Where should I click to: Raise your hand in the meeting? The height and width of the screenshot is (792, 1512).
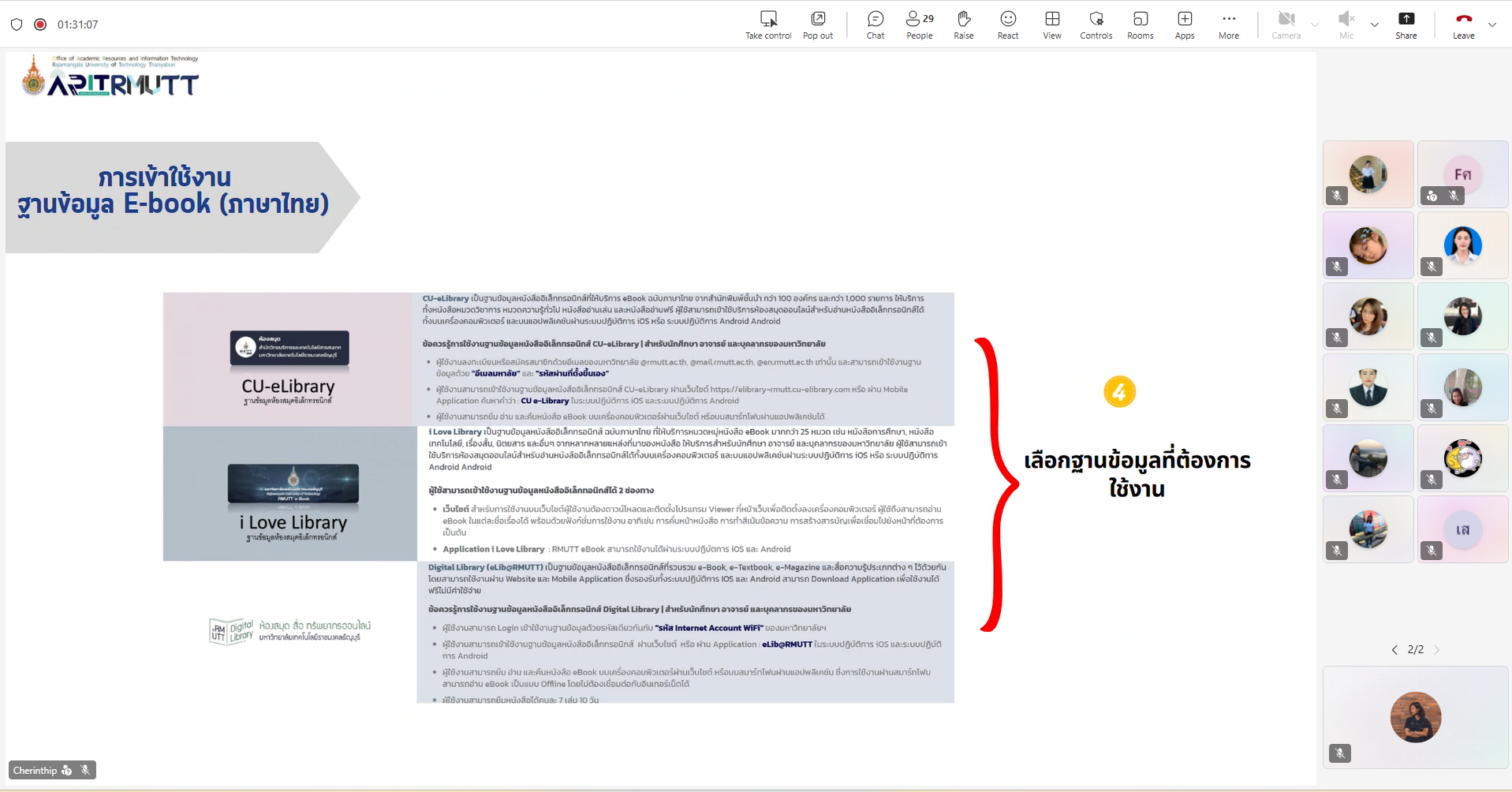click(963, 24)
